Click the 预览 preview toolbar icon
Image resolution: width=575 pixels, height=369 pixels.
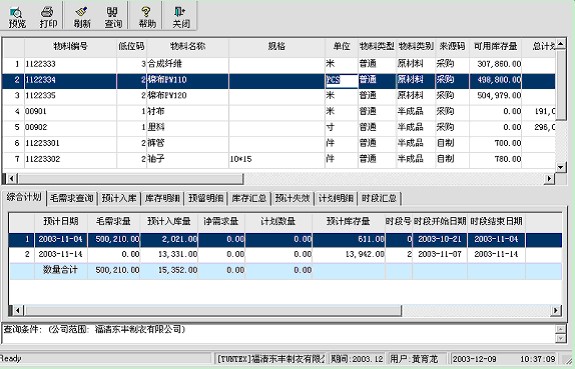17,17
